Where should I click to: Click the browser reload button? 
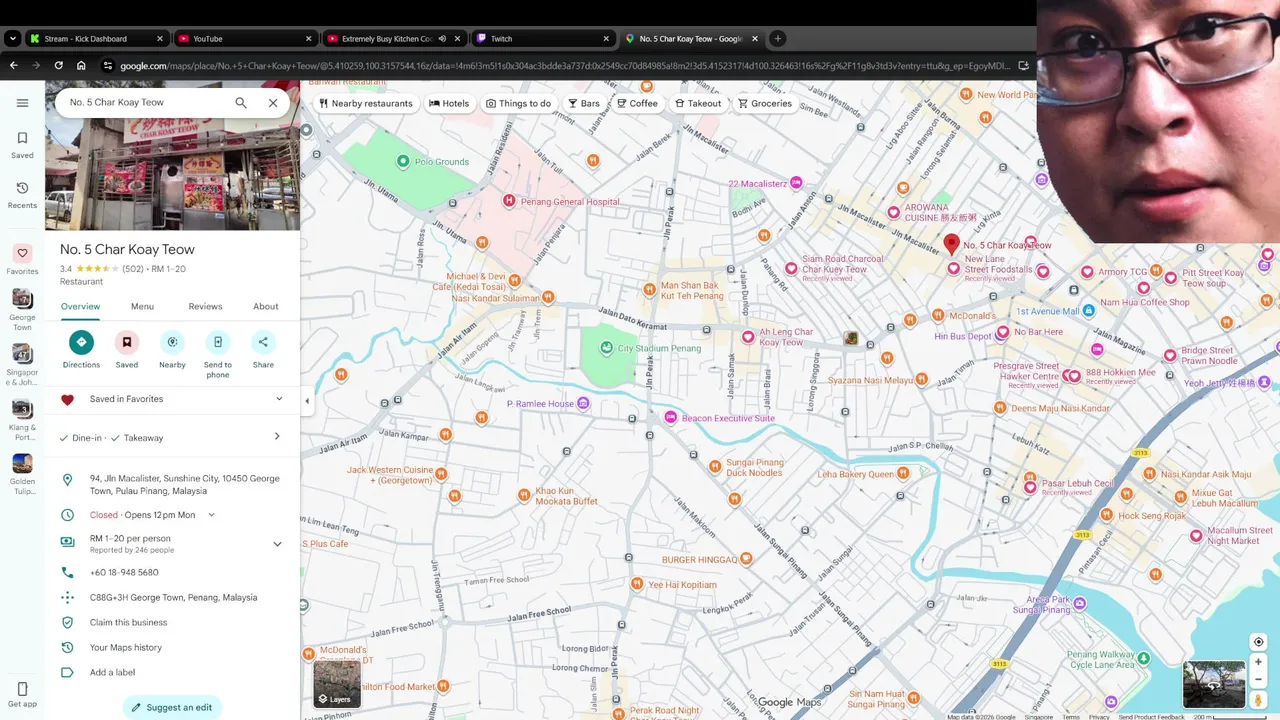[x=59, y=66]
